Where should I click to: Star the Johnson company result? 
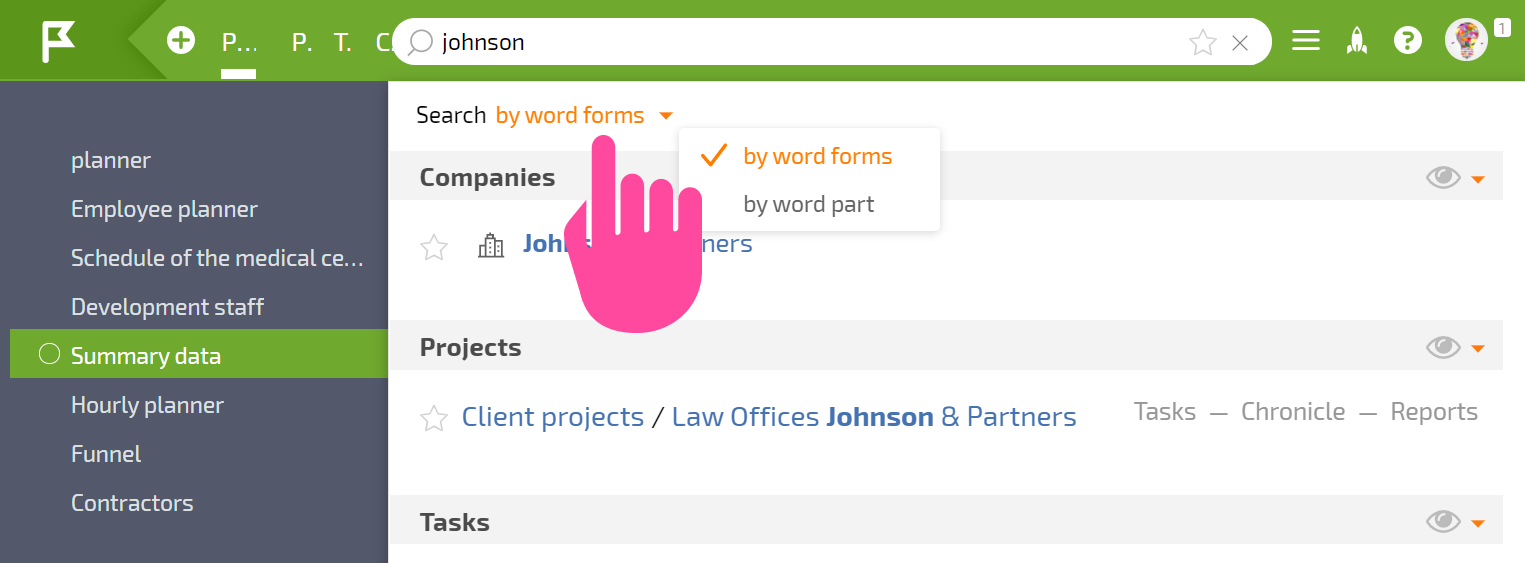tap(434, 247)
